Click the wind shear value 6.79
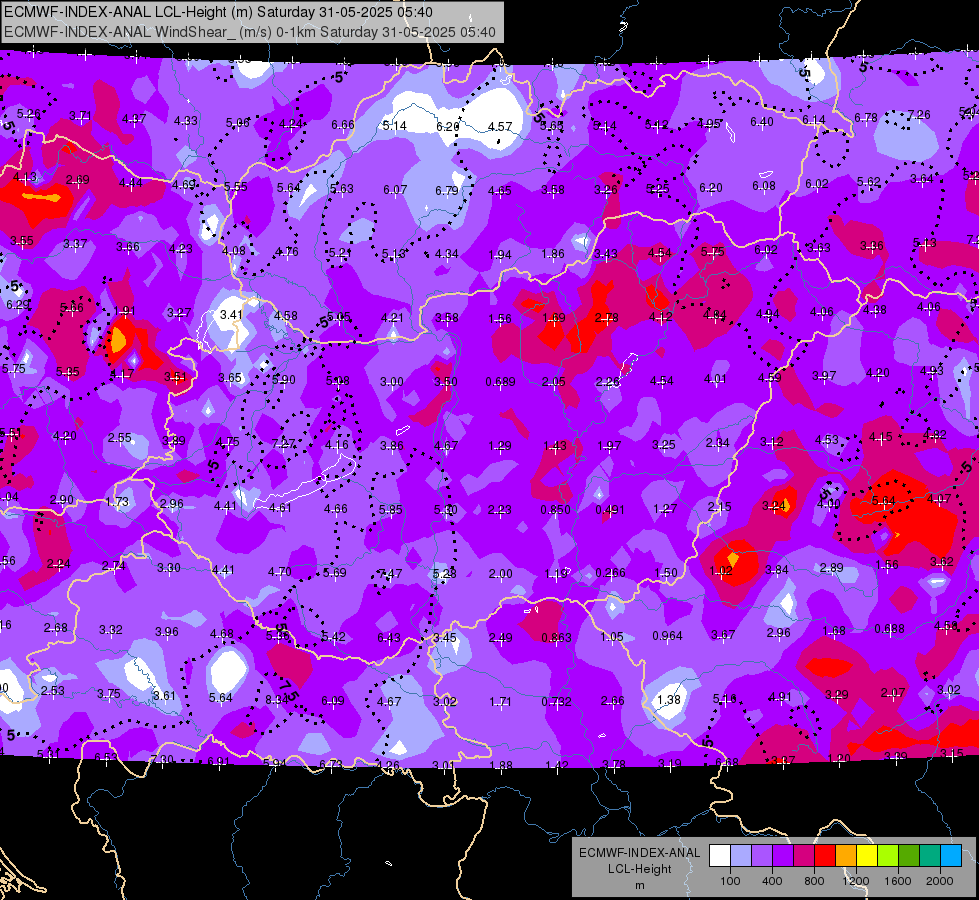 [446, 190]
